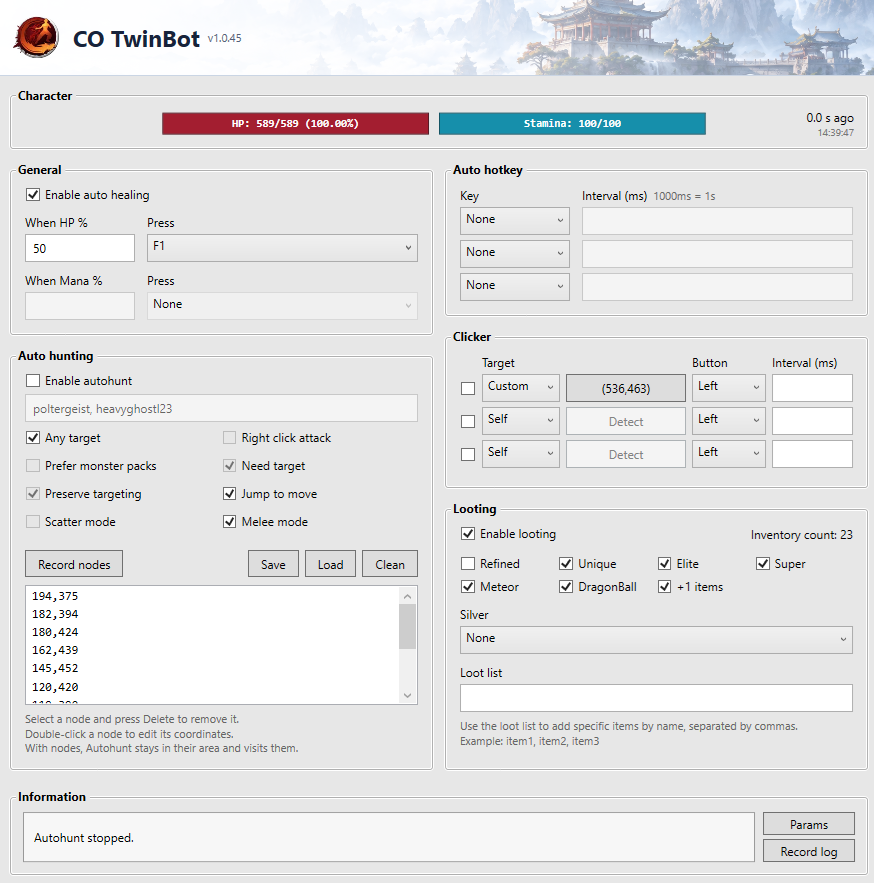Screen dimensions: 874x883
Task: Click Record log button
Action: click(x=809, y=851)
